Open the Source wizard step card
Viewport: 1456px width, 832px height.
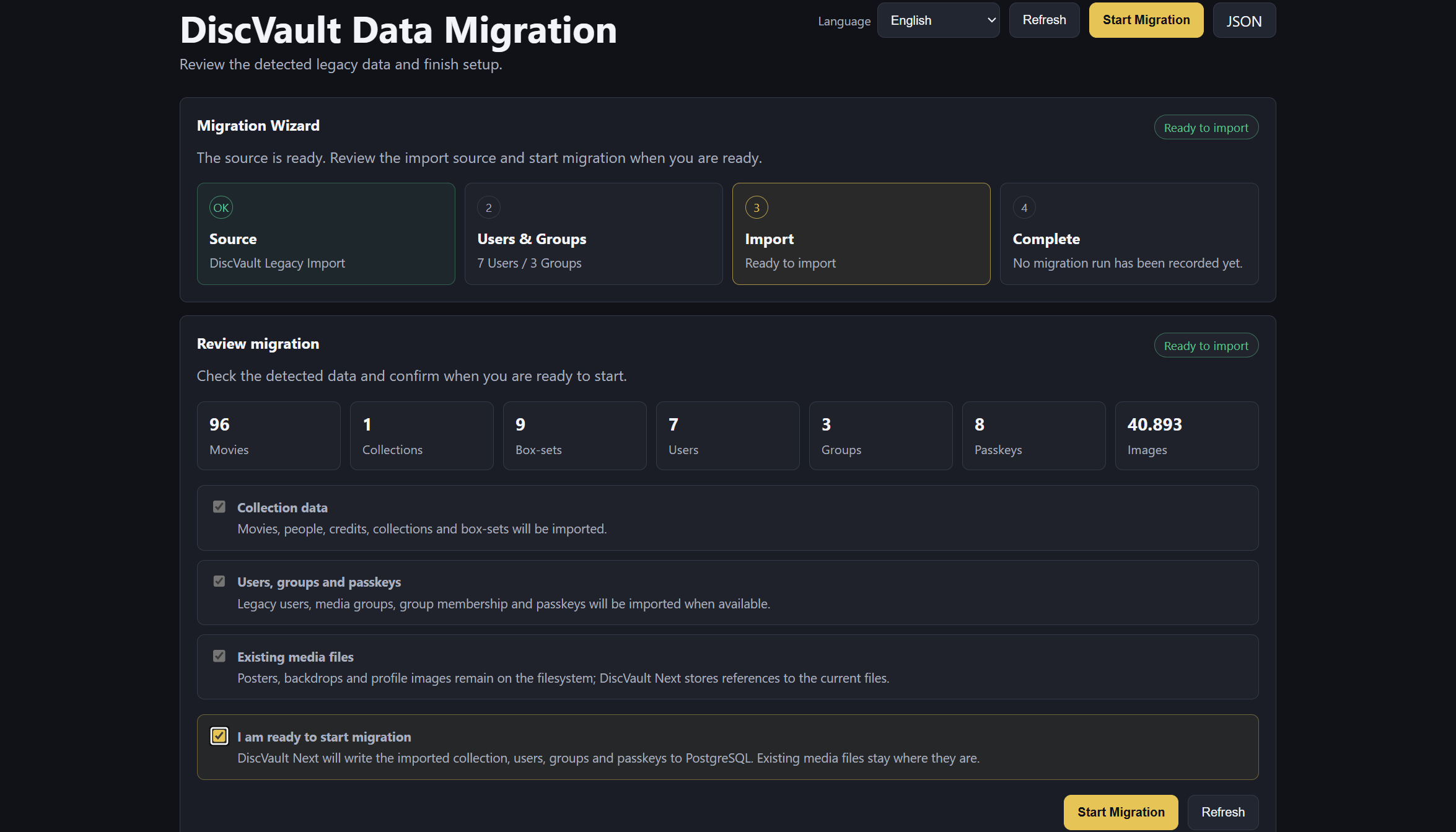coord(326,234)
